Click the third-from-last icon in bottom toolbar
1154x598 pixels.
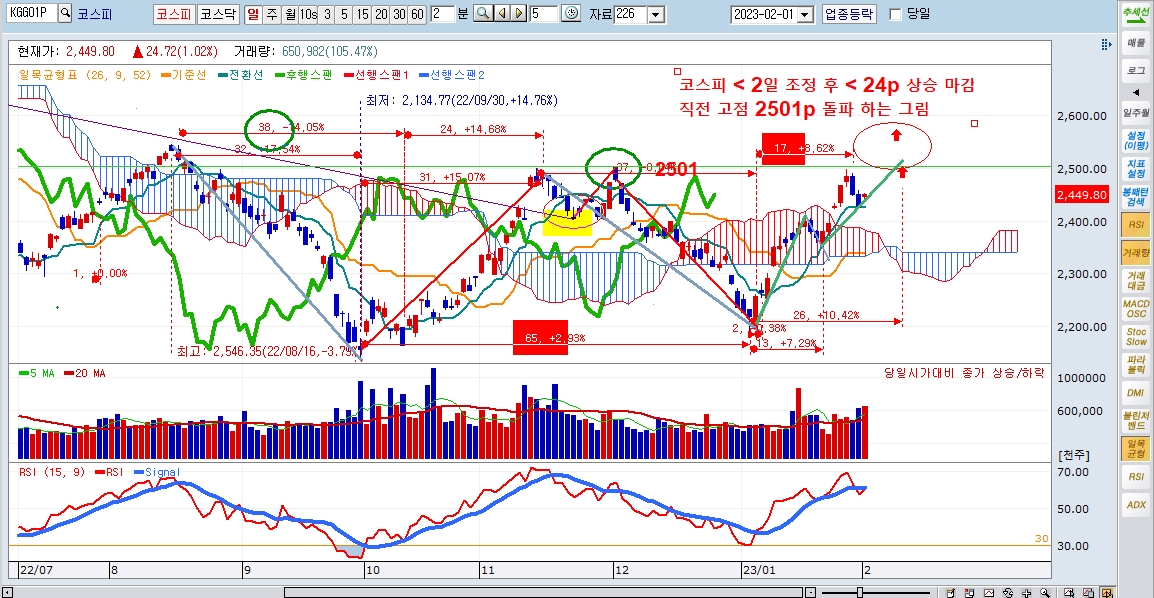(1069, 592)
